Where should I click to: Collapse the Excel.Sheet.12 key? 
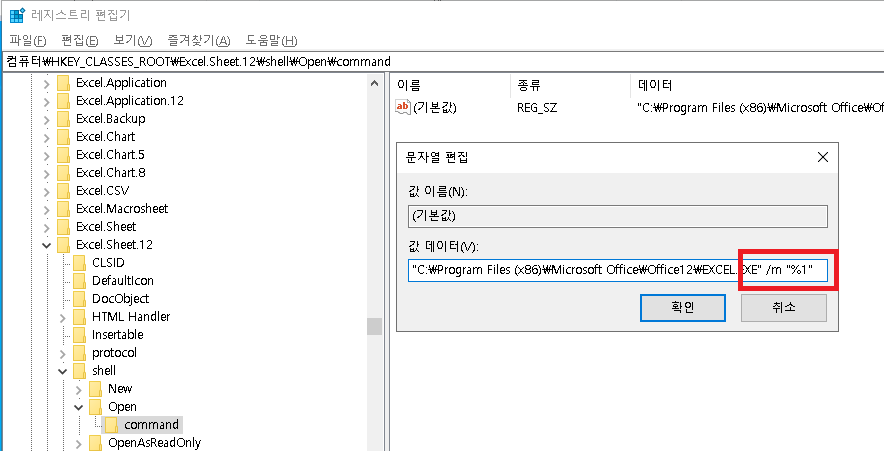click(x=47, y=245)
